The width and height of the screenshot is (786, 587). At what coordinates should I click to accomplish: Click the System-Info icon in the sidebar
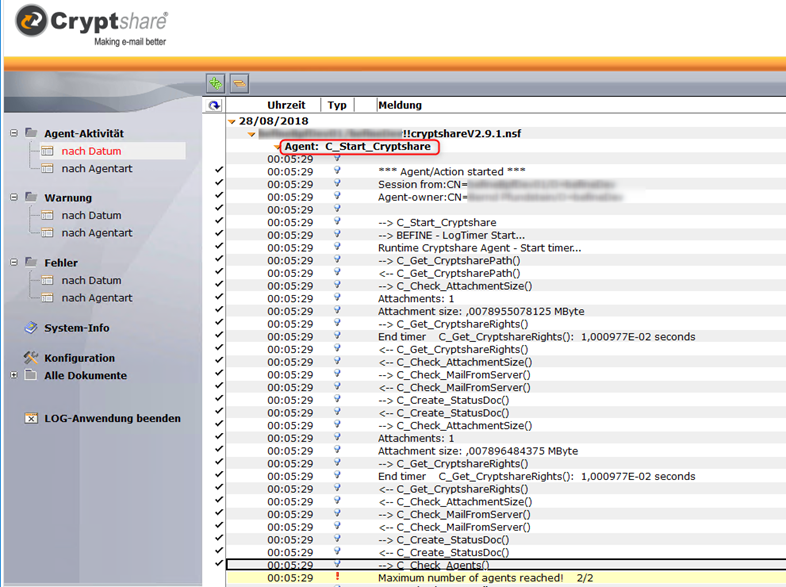coord(31,328)
